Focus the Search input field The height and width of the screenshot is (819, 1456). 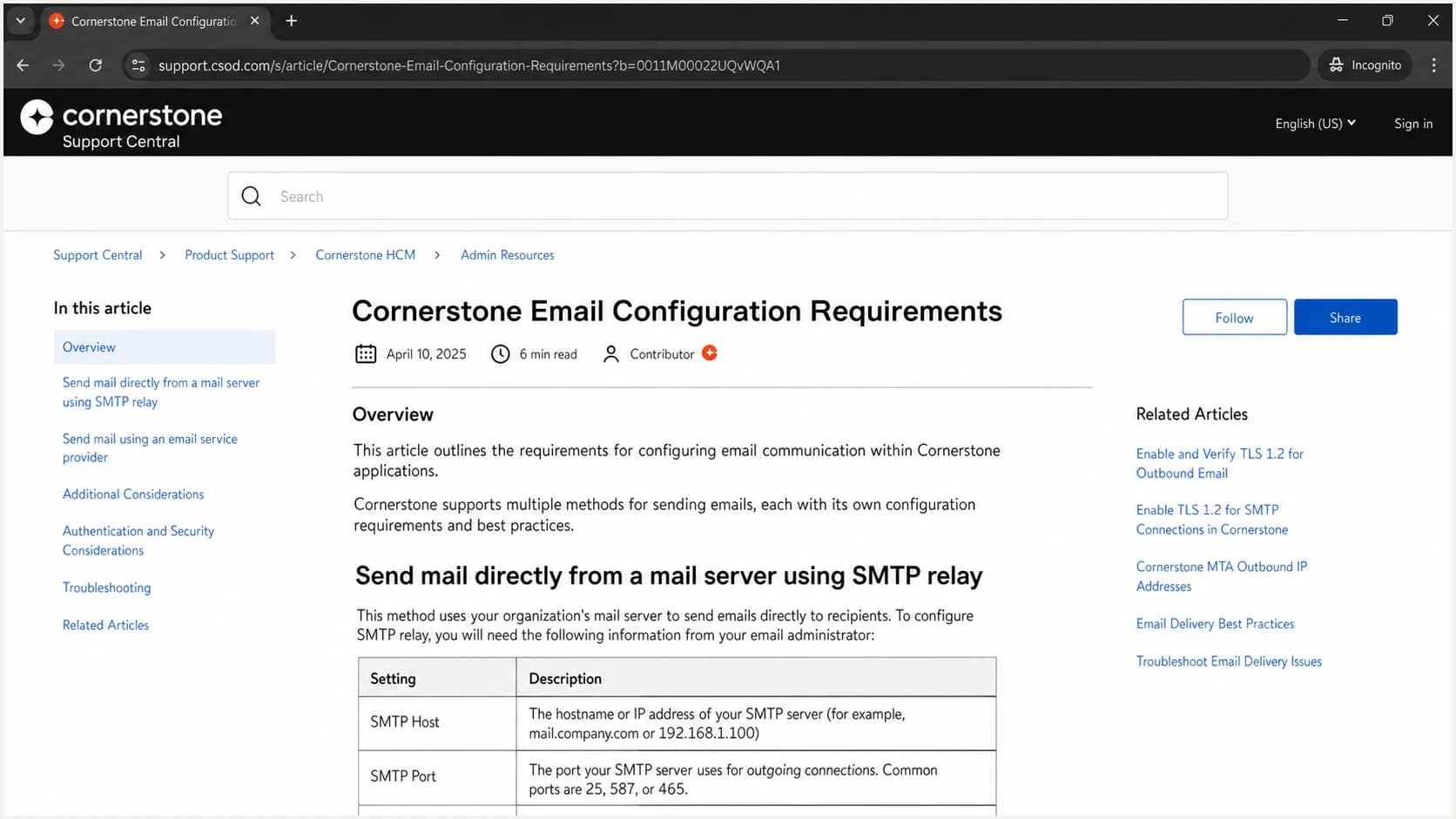727,197
